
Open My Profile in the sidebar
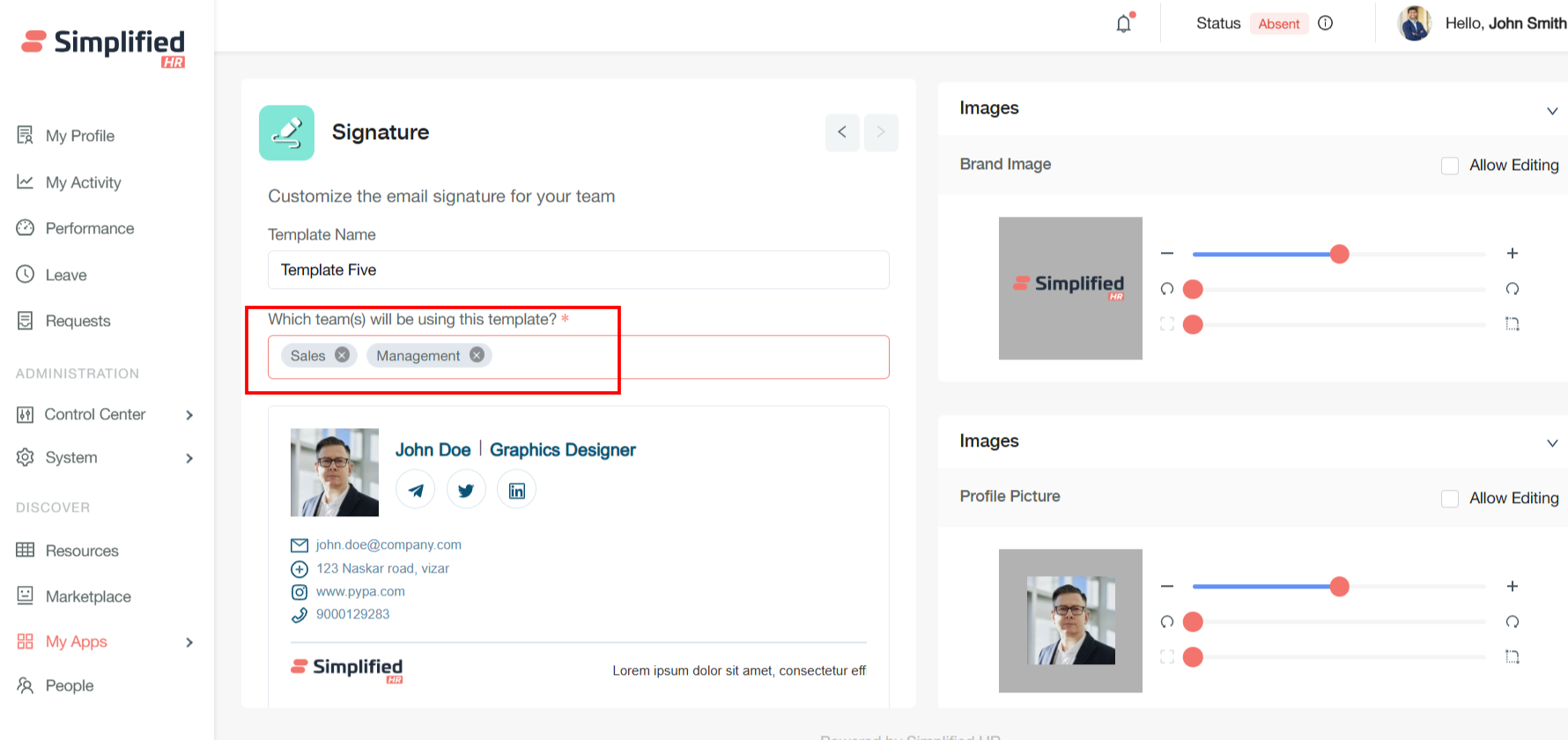(79, 136)
